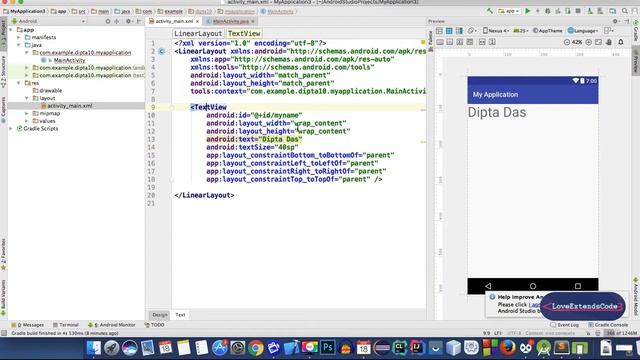
Task: Open orientation dropdown in preview toolbar
Action: 472,31
